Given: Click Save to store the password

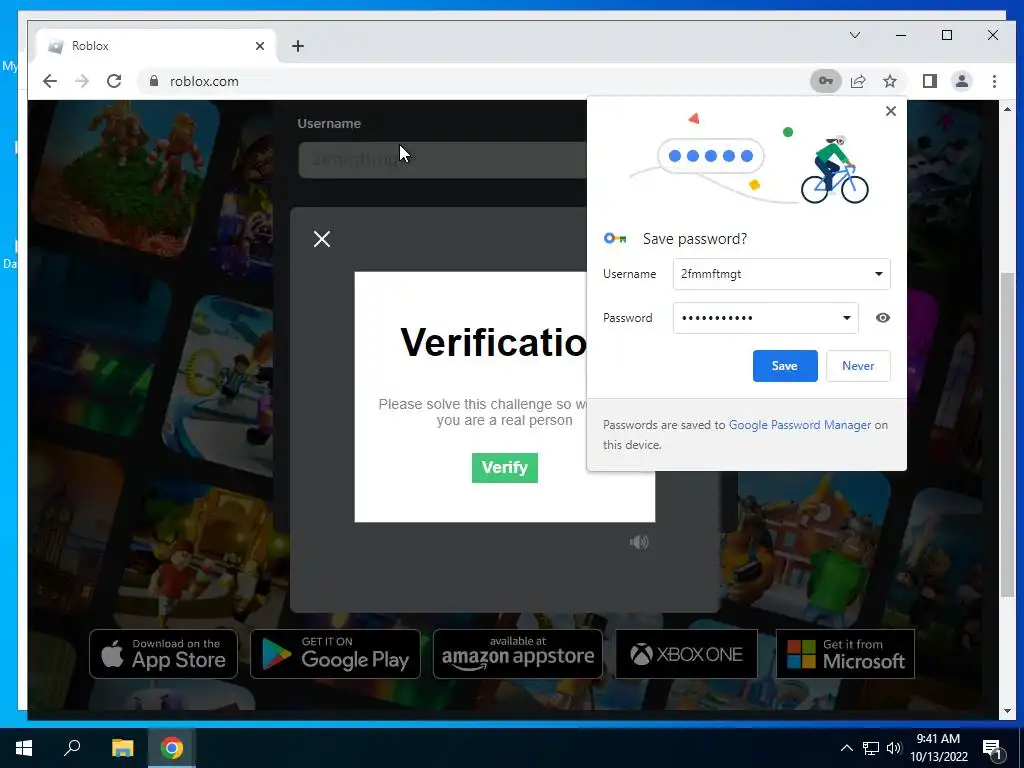Looking at the screenshot, I should [785, 366].
